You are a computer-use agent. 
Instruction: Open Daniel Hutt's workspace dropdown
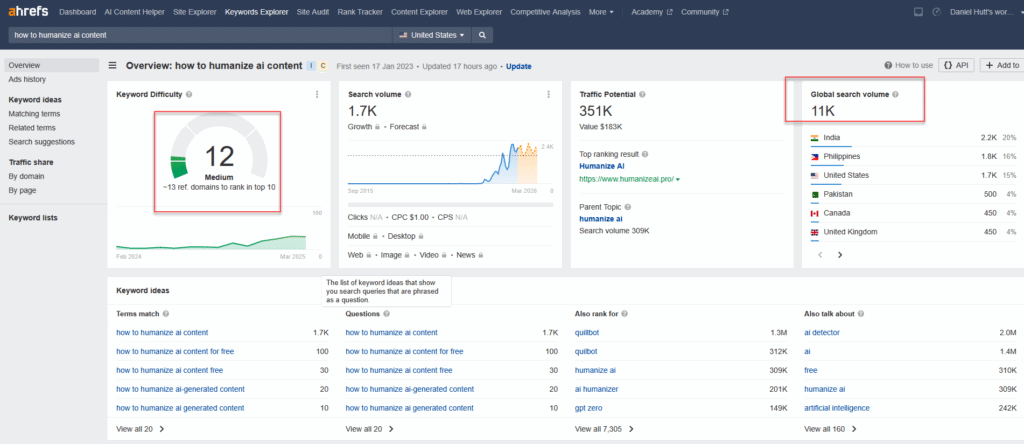985,12
